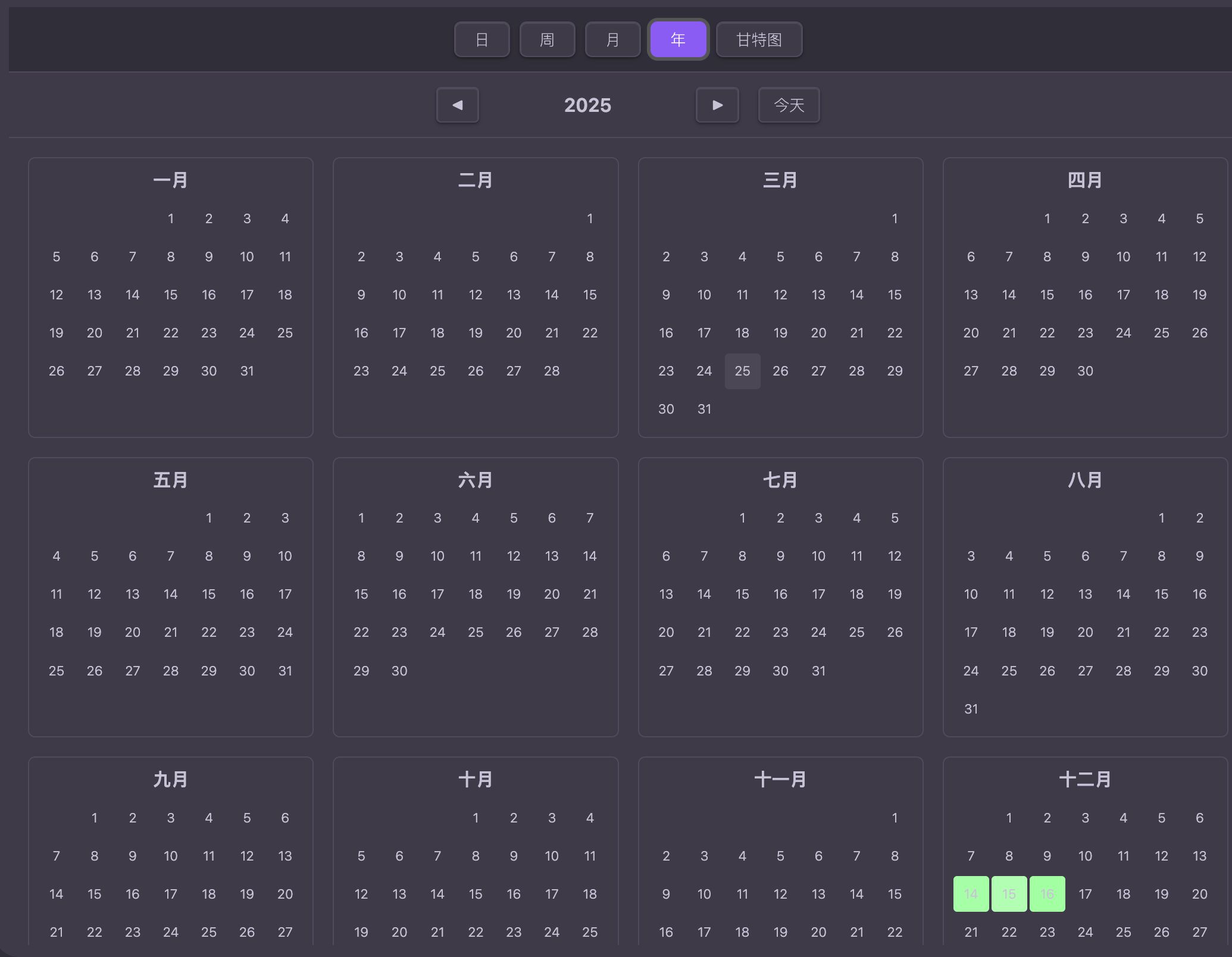Open the 一月 January month header
This screenshot has height=957, width=1232.
(x=171, y=180)
